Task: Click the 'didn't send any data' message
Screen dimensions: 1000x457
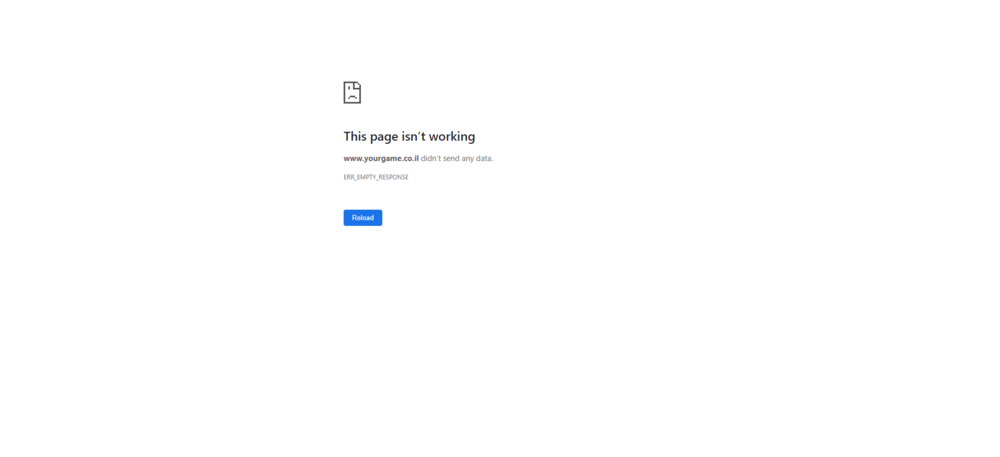Action: point(457,158)
